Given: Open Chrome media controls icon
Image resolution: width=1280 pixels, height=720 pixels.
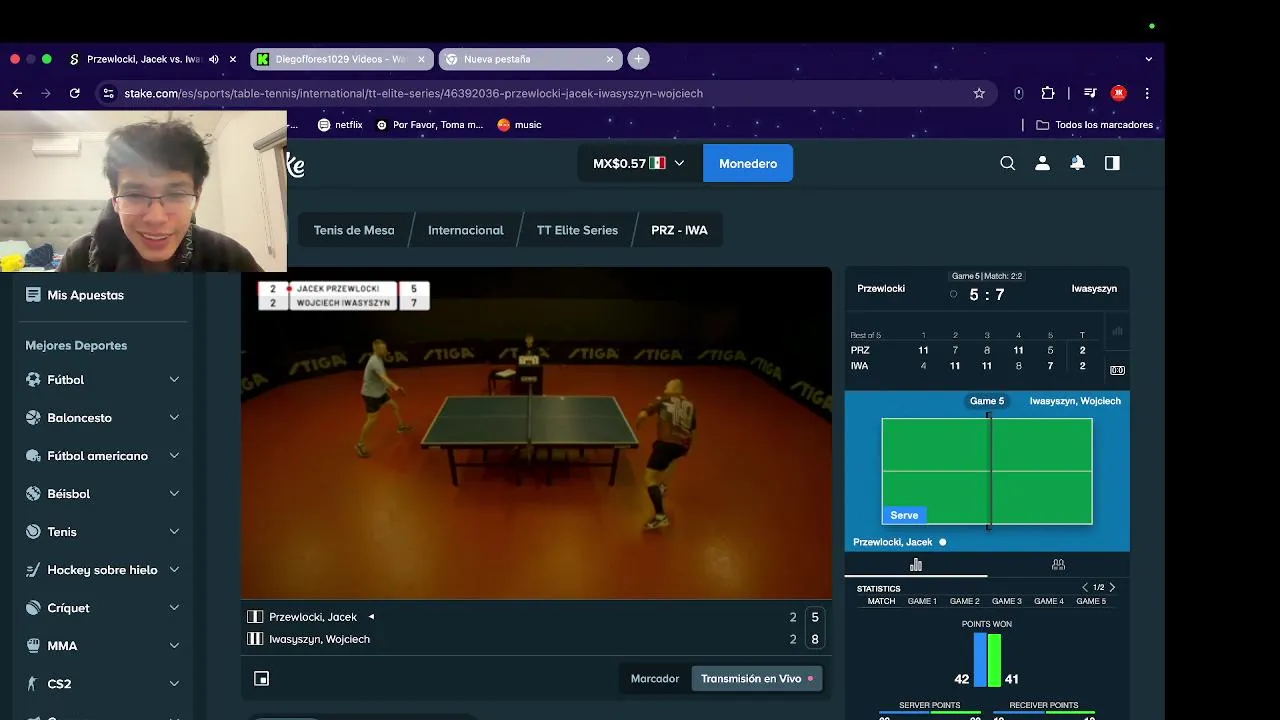Looking at the screenshot, I should pos(1090,93).
